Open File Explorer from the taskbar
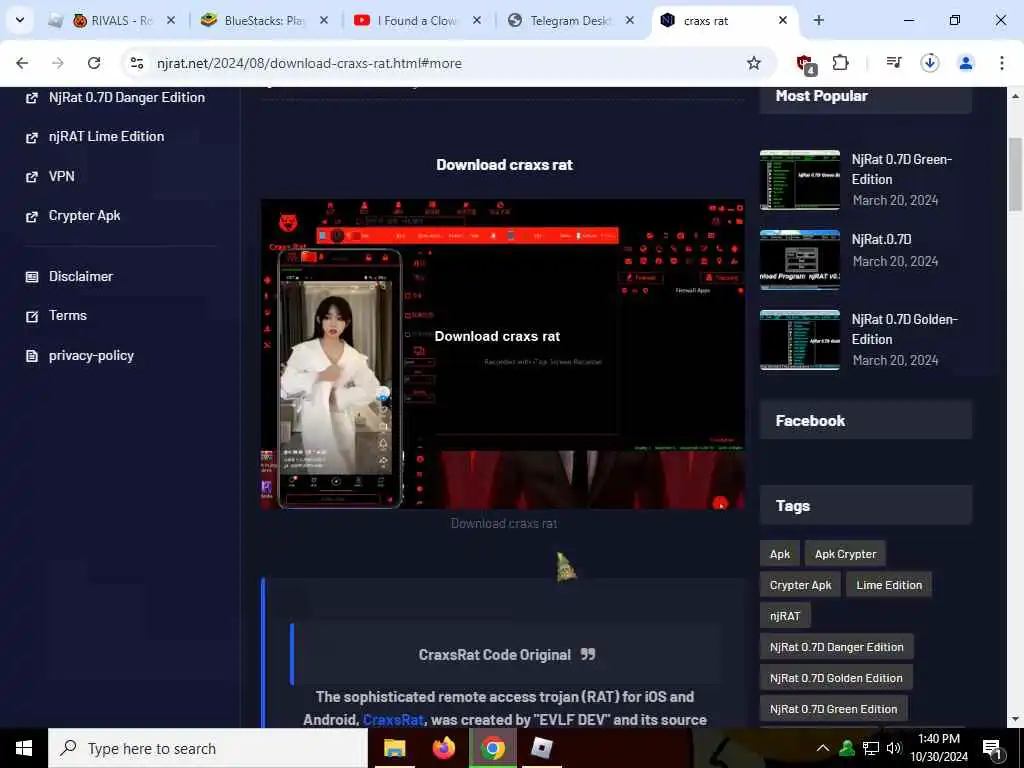Viewport: 1024px width, 768px height. pyautogui.click(x=394, y=748)
